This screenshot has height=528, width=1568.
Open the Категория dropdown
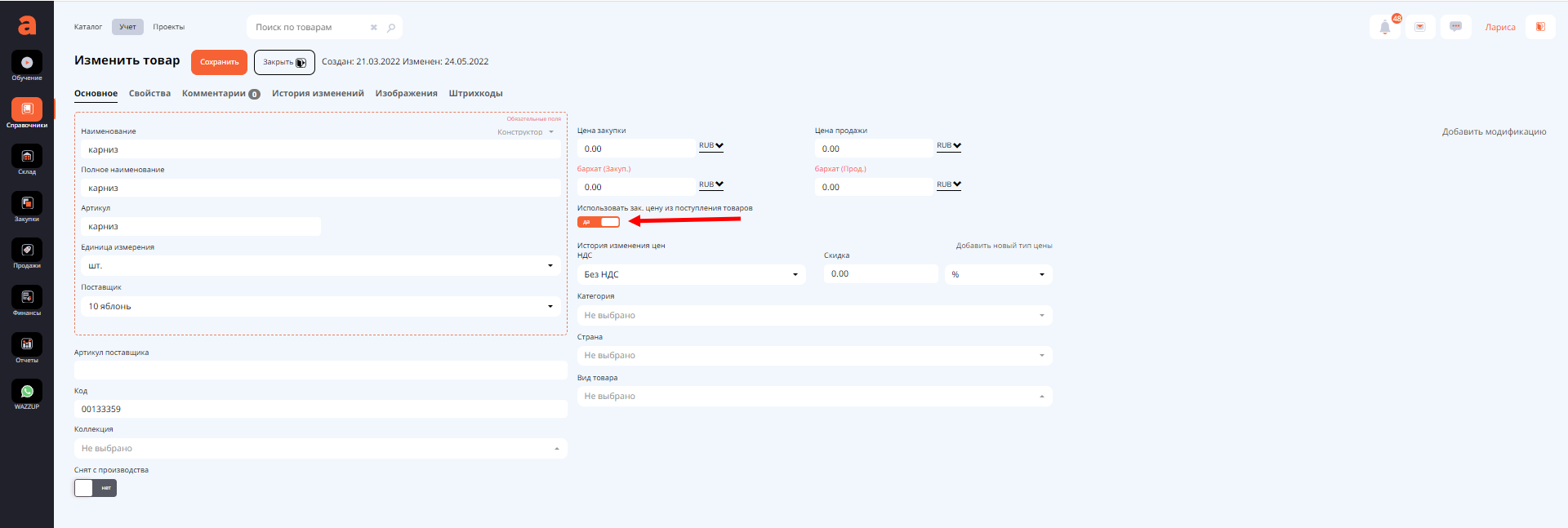814,316
